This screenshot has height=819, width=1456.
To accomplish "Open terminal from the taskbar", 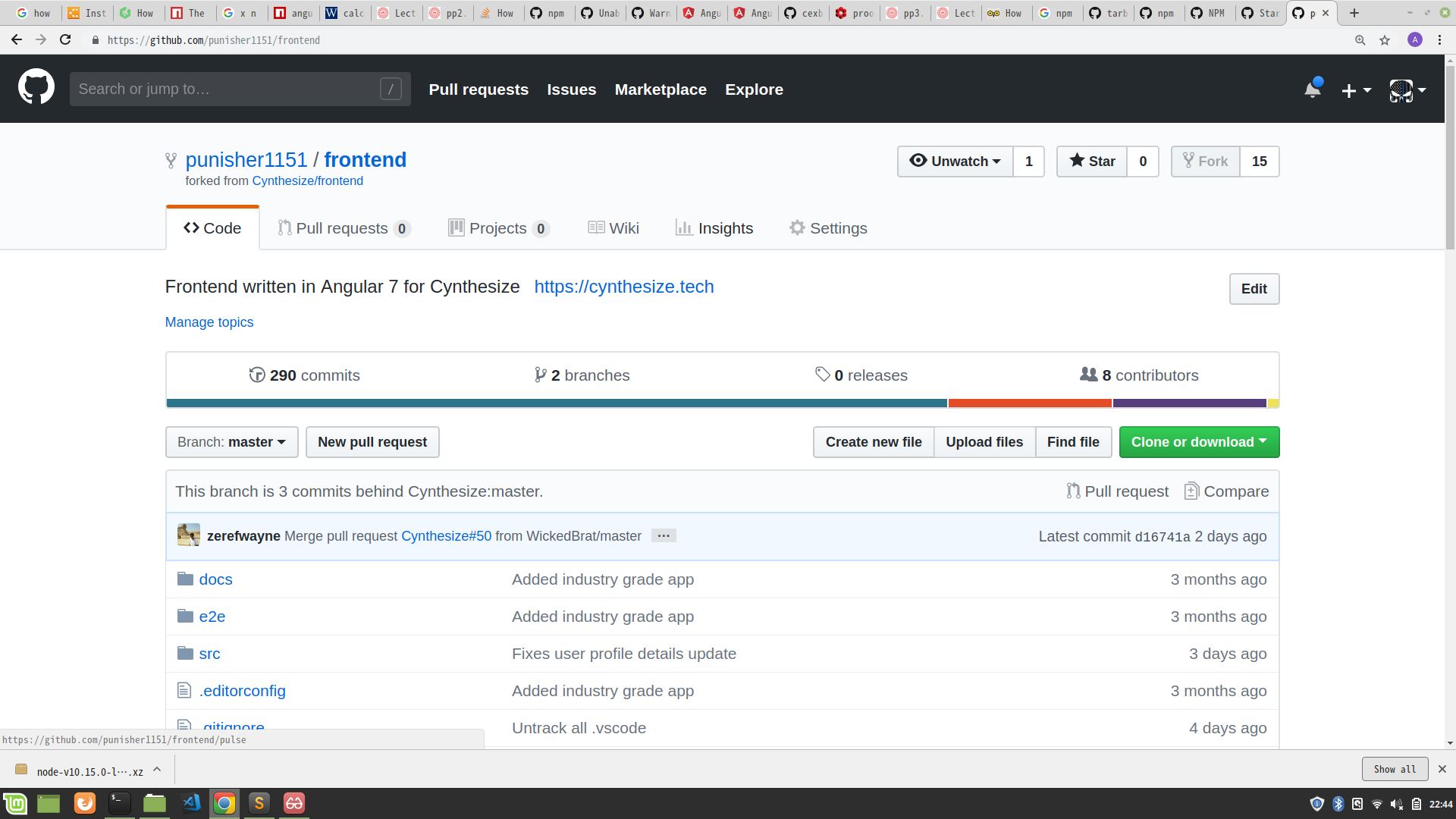I will (x=119, y=803).
